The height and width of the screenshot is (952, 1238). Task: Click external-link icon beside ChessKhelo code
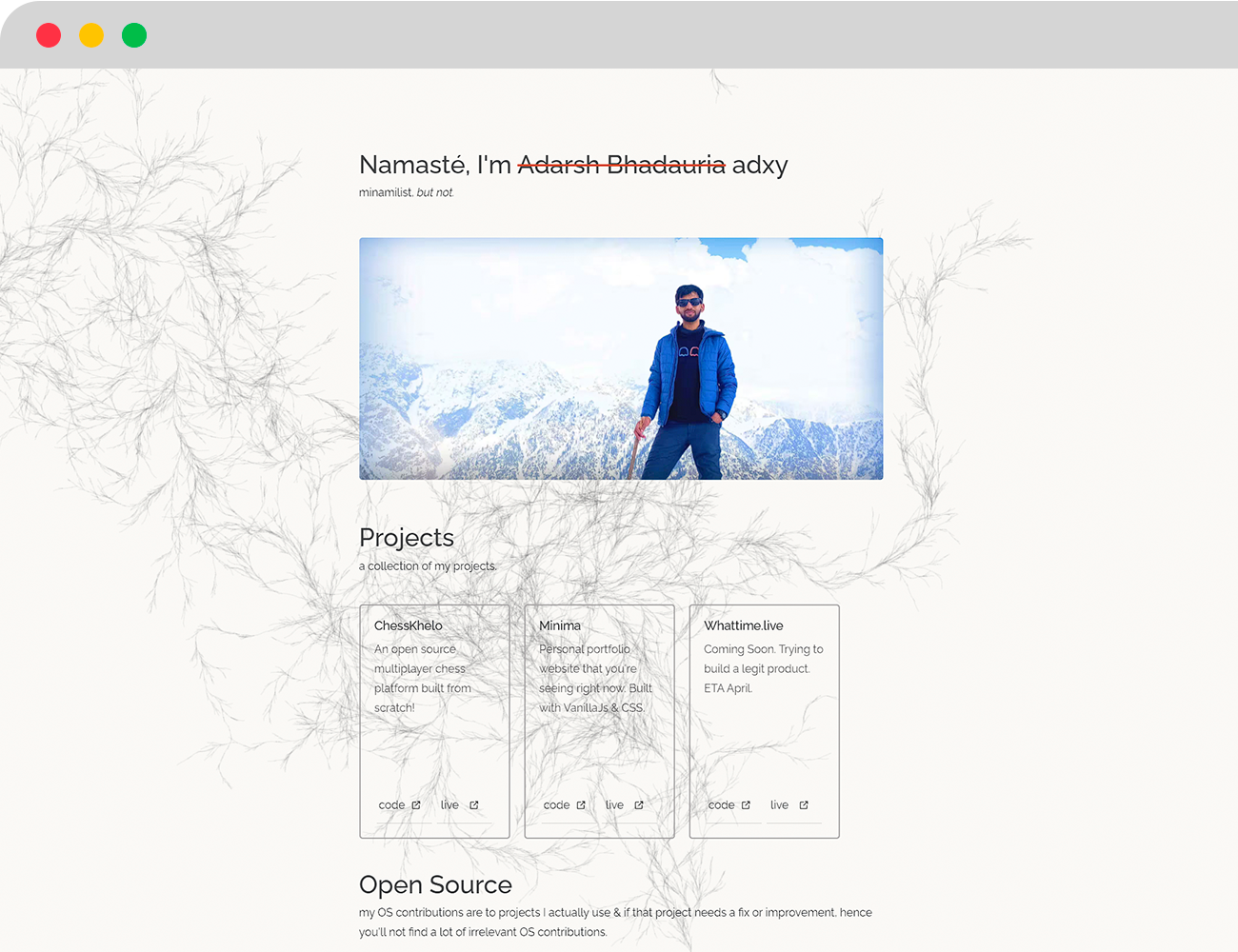[x=416, y=805]
